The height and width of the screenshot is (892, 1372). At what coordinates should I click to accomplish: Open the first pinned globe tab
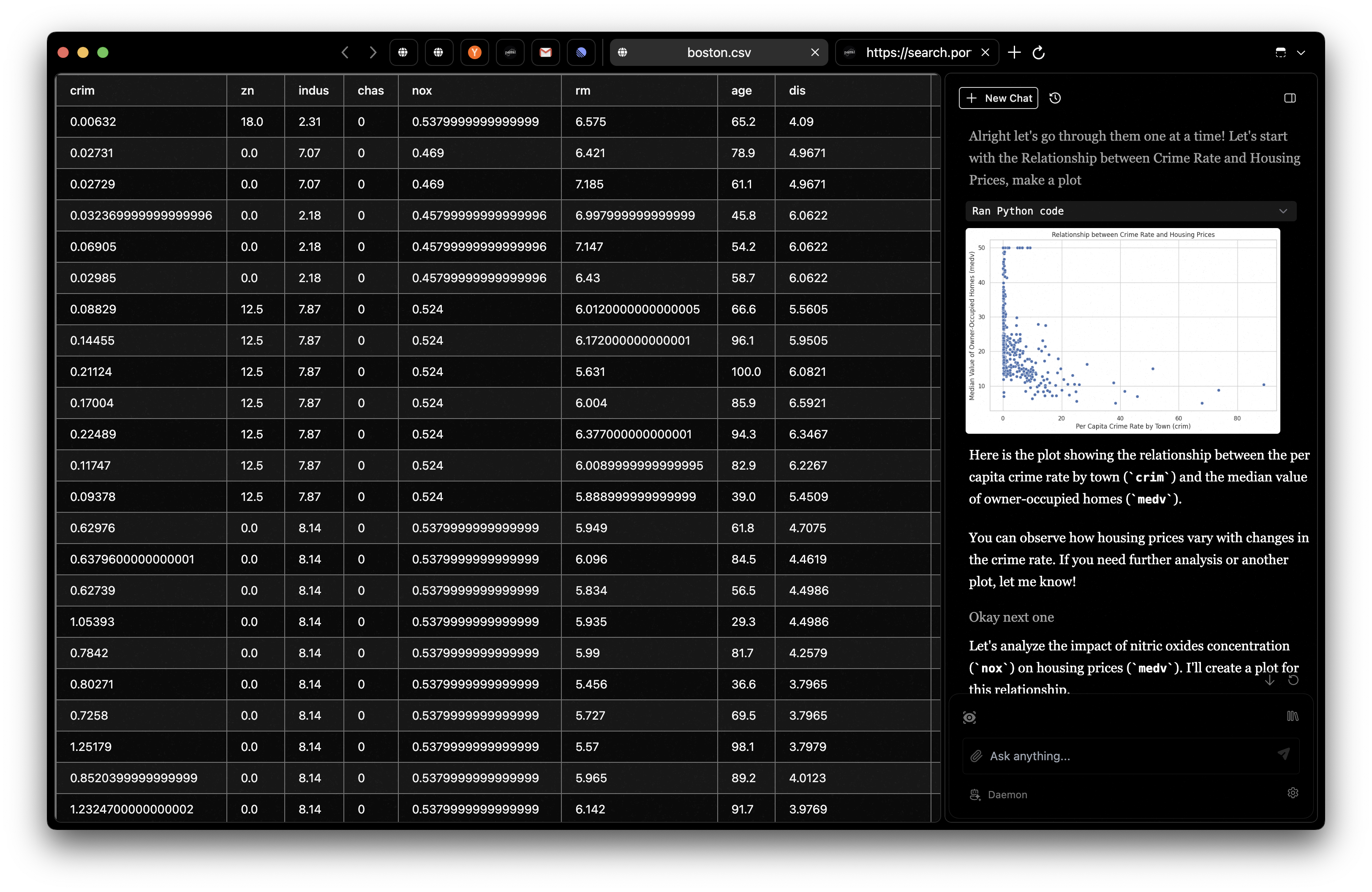pos(403,52)
